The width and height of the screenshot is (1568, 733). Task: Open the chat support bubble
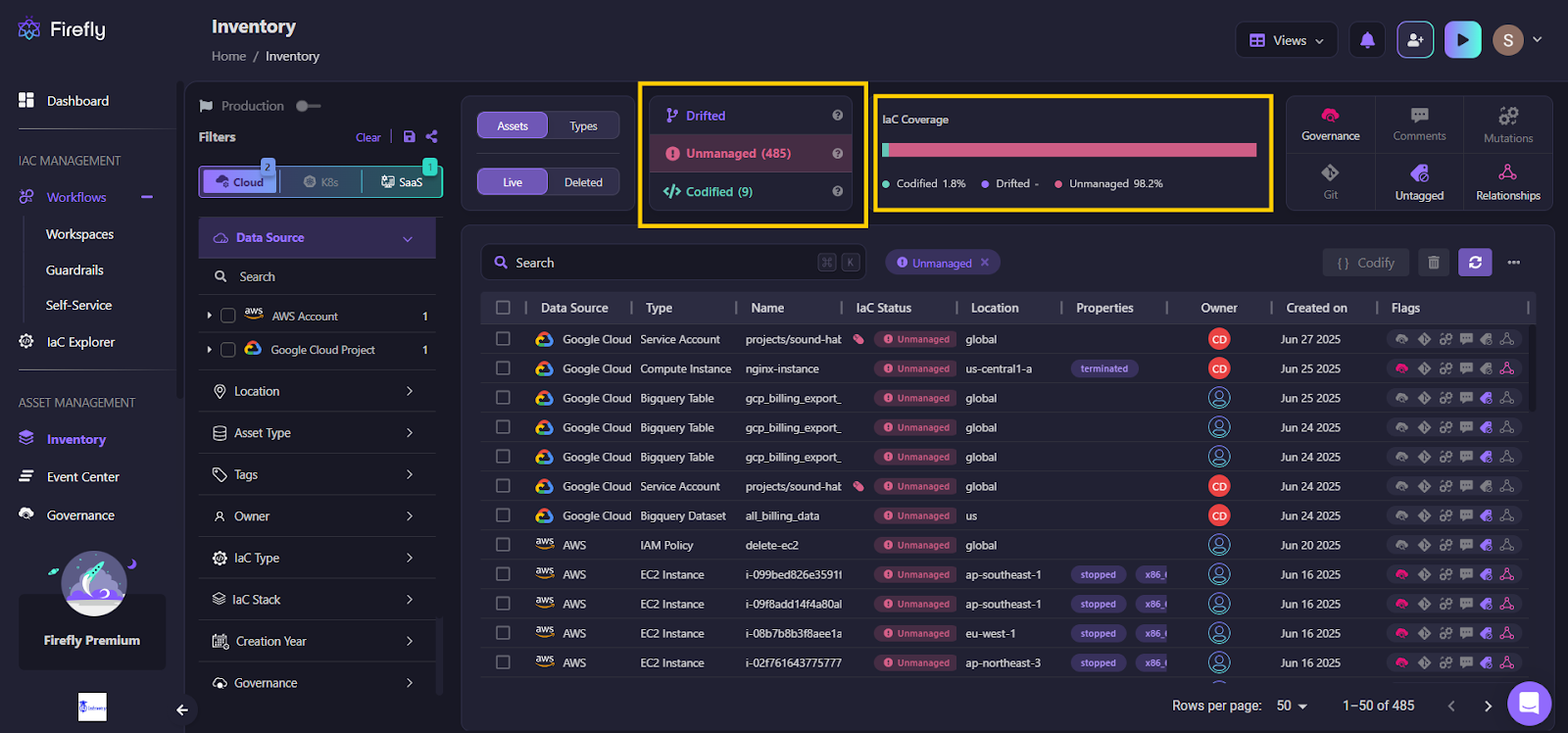[1529, 703]
